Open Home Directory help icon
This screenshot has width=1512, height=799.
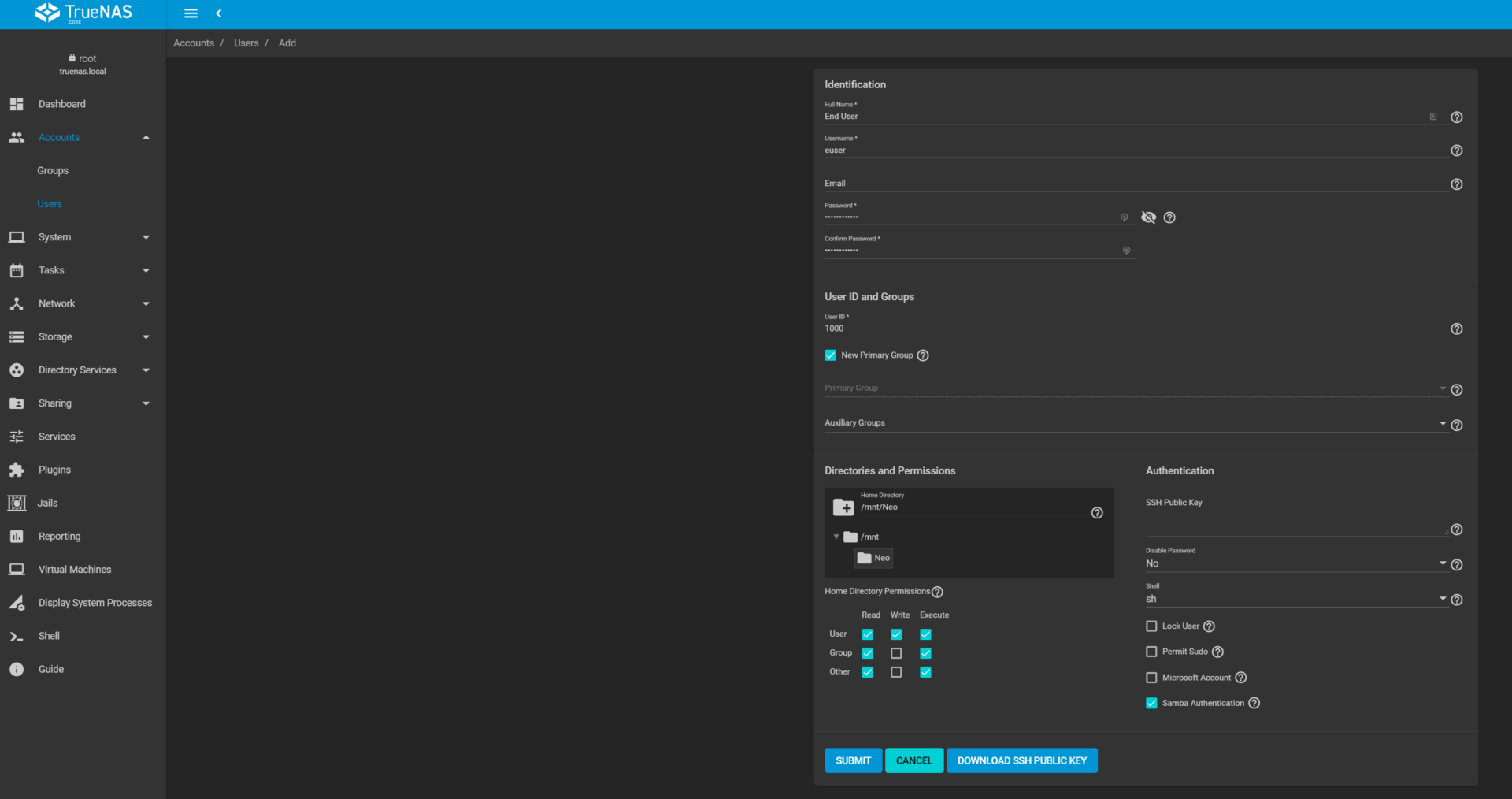point(1097,513)
